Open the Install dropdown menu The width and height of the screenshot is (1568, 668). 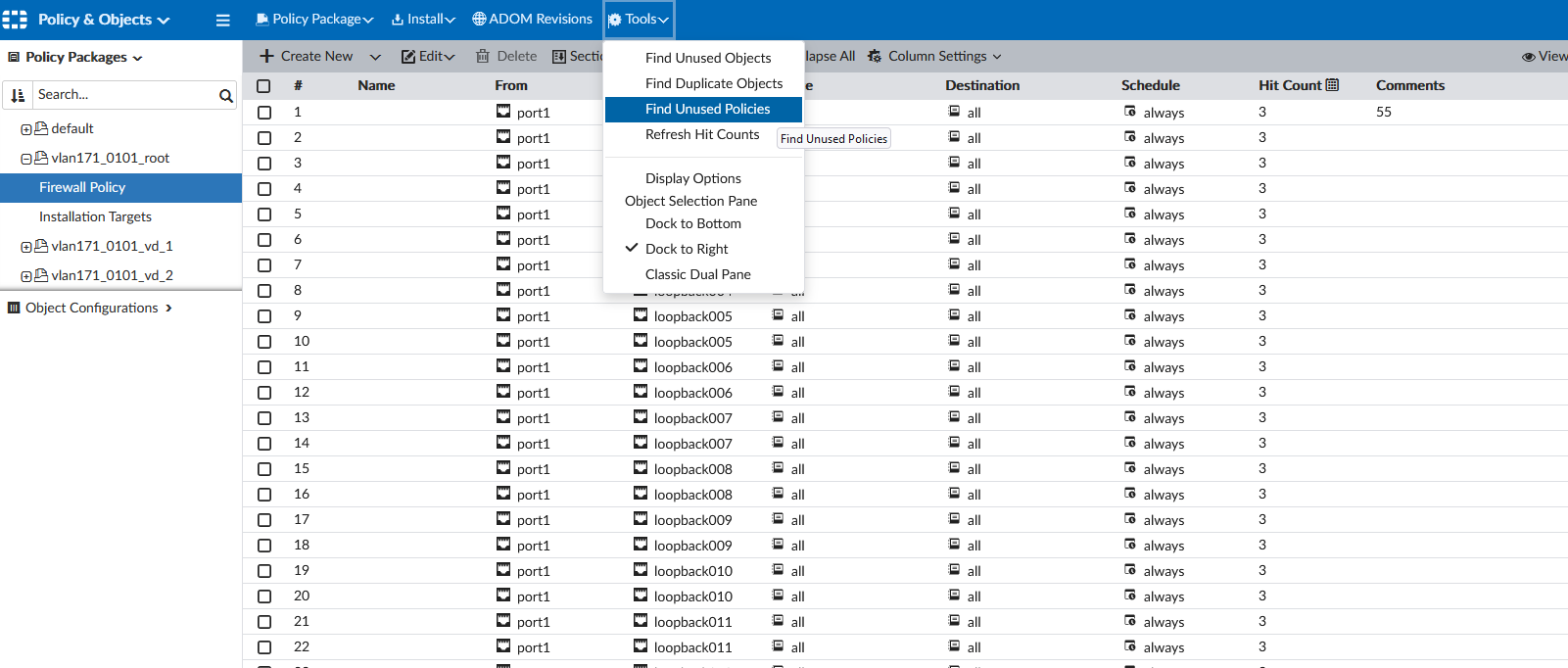tap(423, 19)
